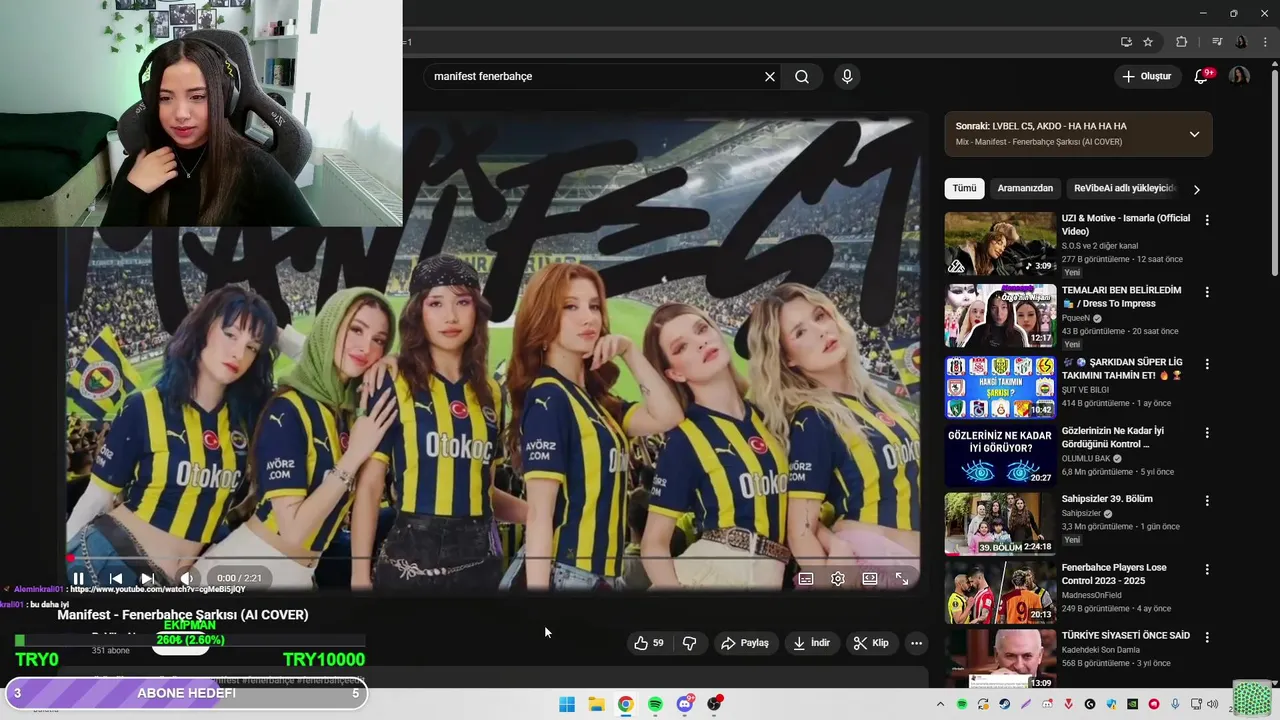Open Chrome extensions puzzle icon
This screenshot has height=720, width=1280.
(1181, 42)
